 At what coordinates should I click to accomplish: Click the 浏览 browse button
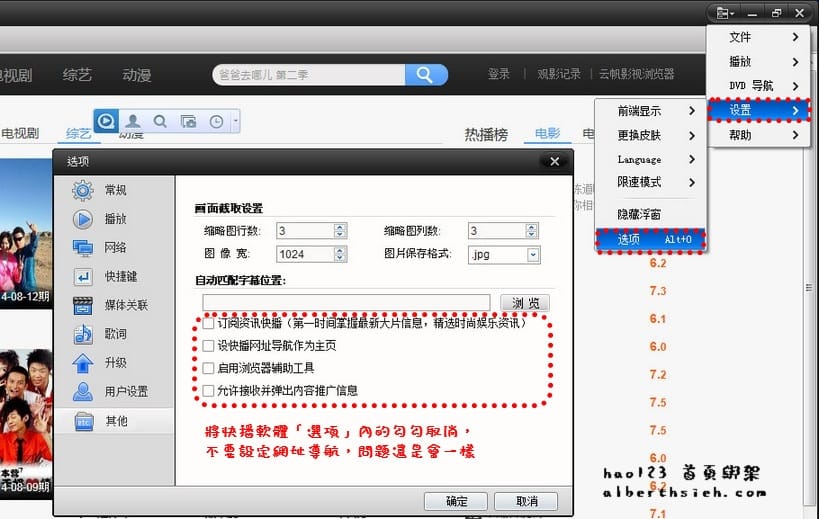click(x=525, y=303)
